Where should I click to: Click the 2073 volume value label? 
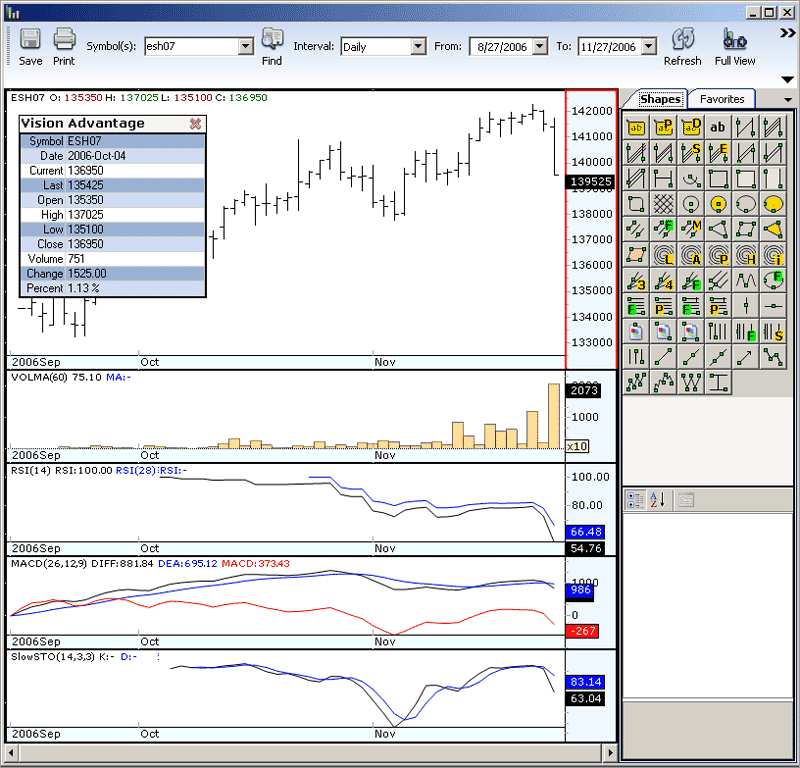(584, 390)
